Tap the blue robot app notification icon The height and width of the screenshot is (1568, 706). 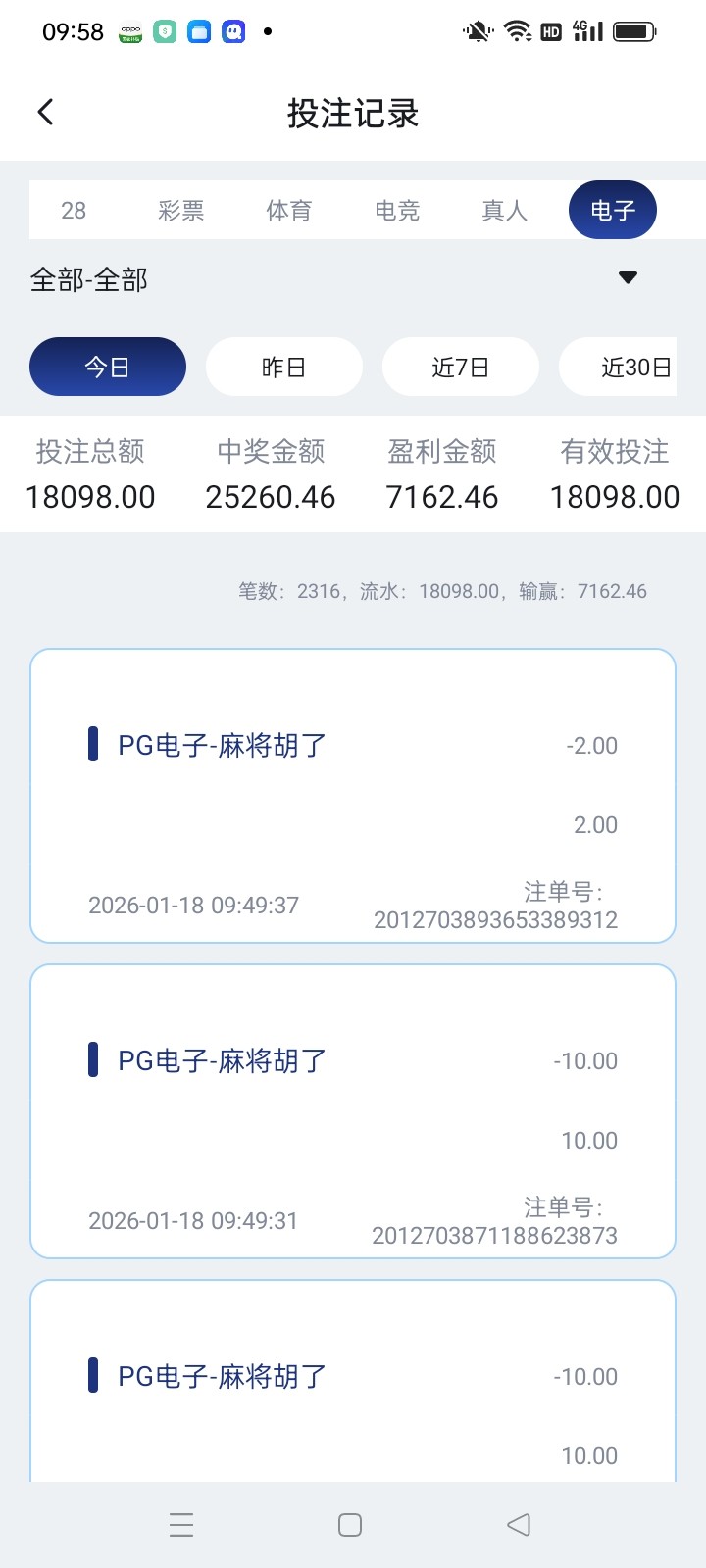(x=233, y=32)
